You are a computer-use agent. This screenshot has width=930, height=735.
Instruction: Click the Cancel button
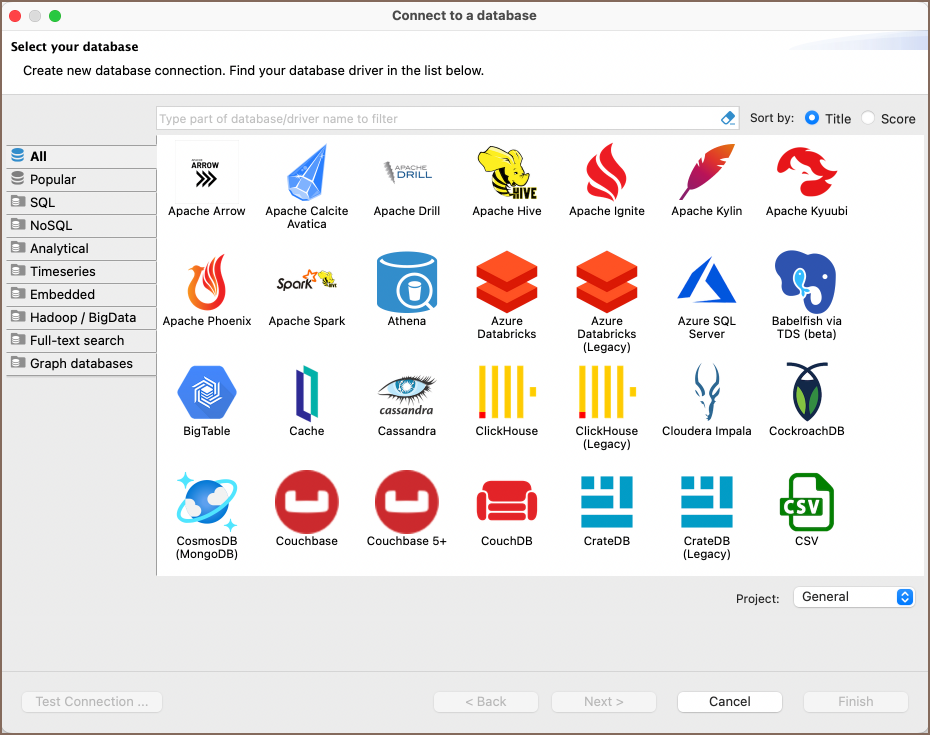pyautogui.click(x=729, y=702)
